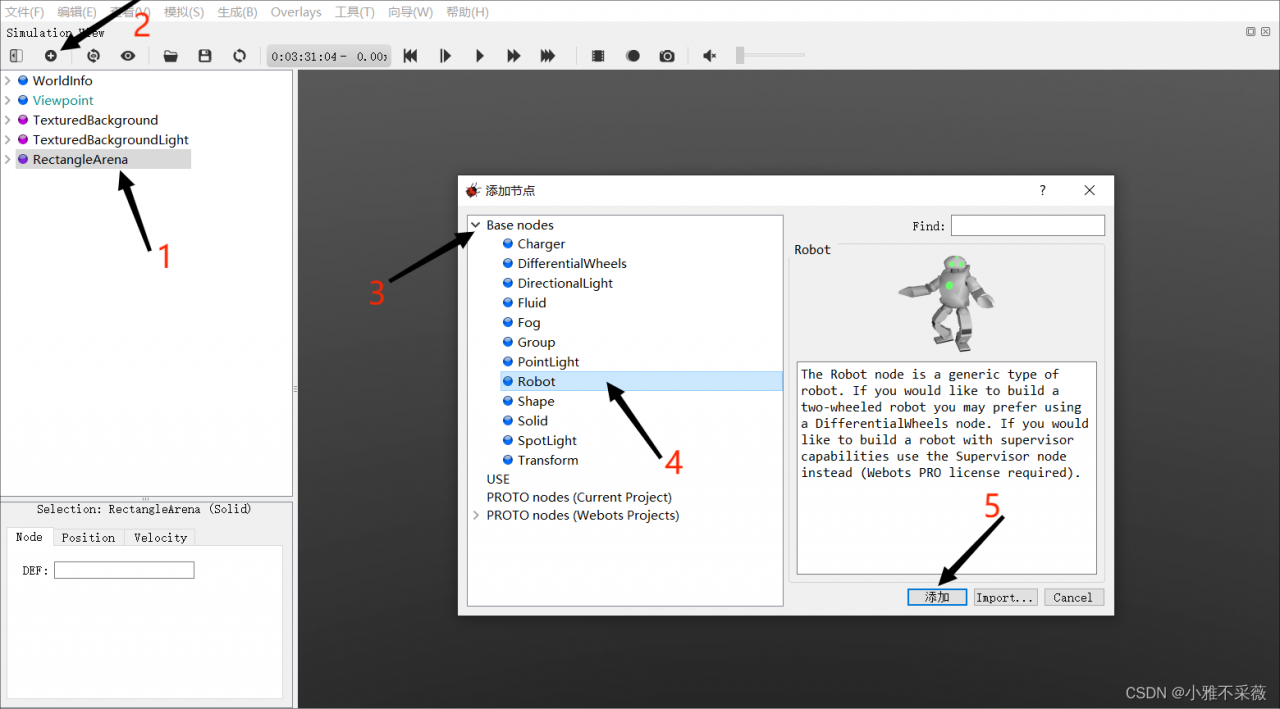Click the USE entry in the list
The height and width of the screenshot is (709, 1280).
click(498, 479)
